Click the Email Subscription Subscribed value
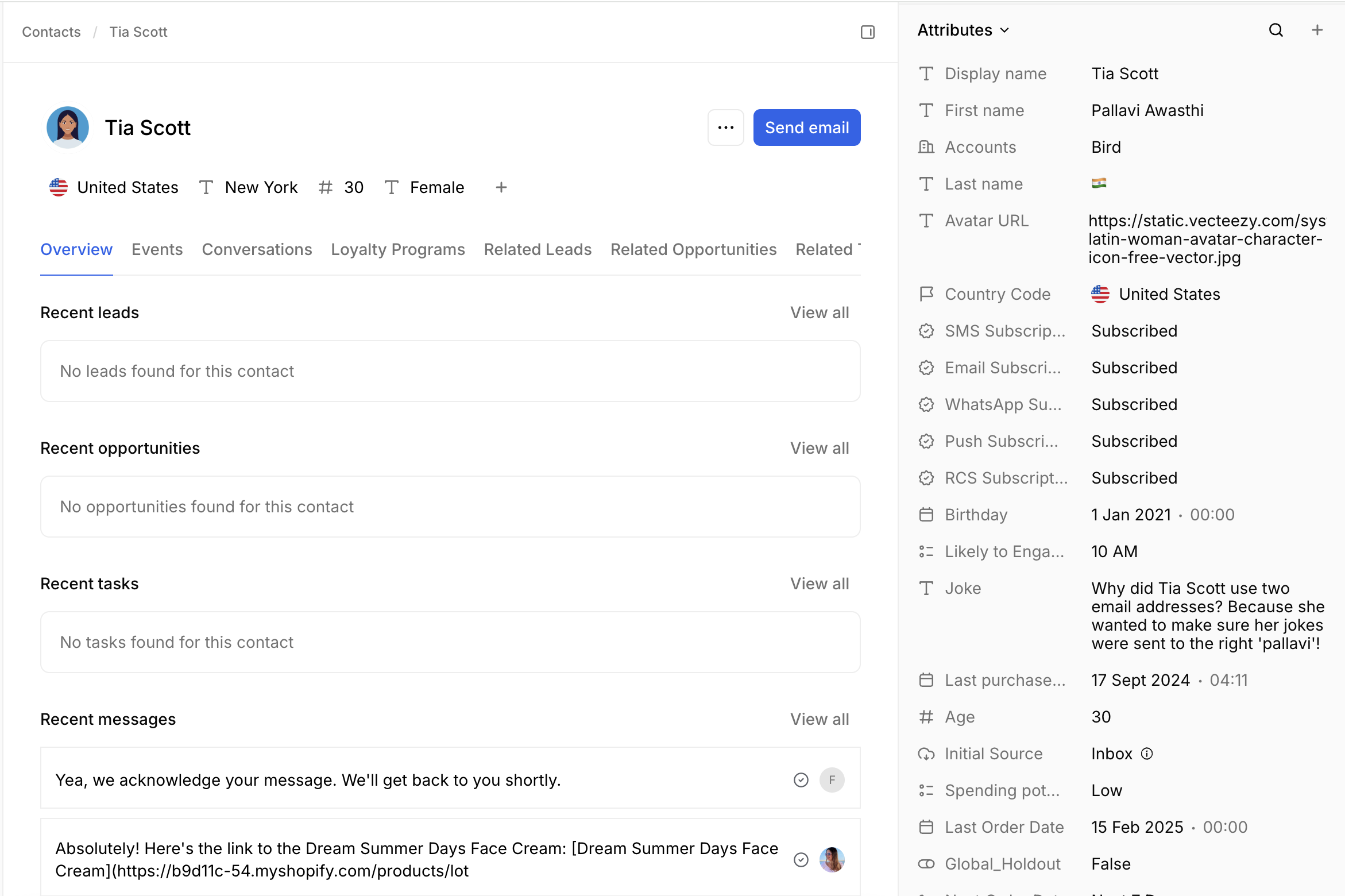Screen dimensions: 1345x896 [x=1134, y=368]
